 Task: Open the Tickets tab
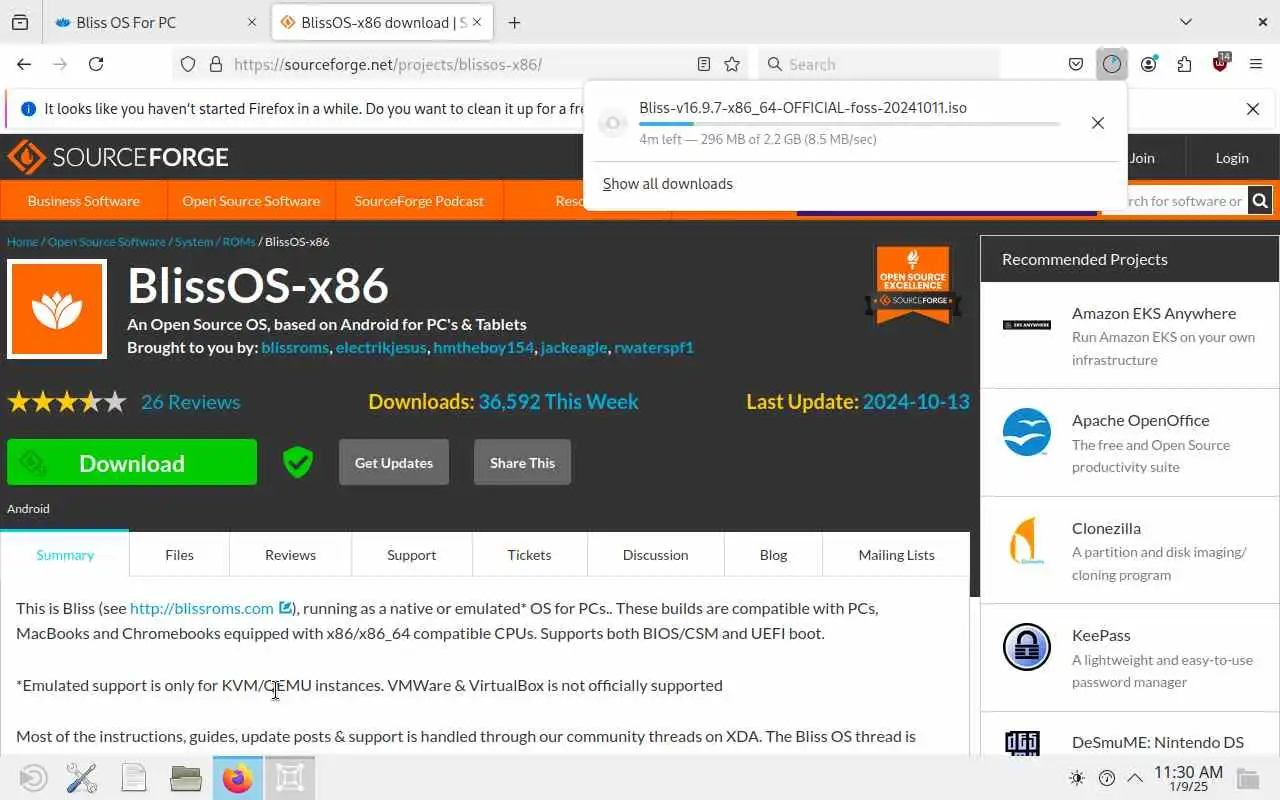click(529, 554)
